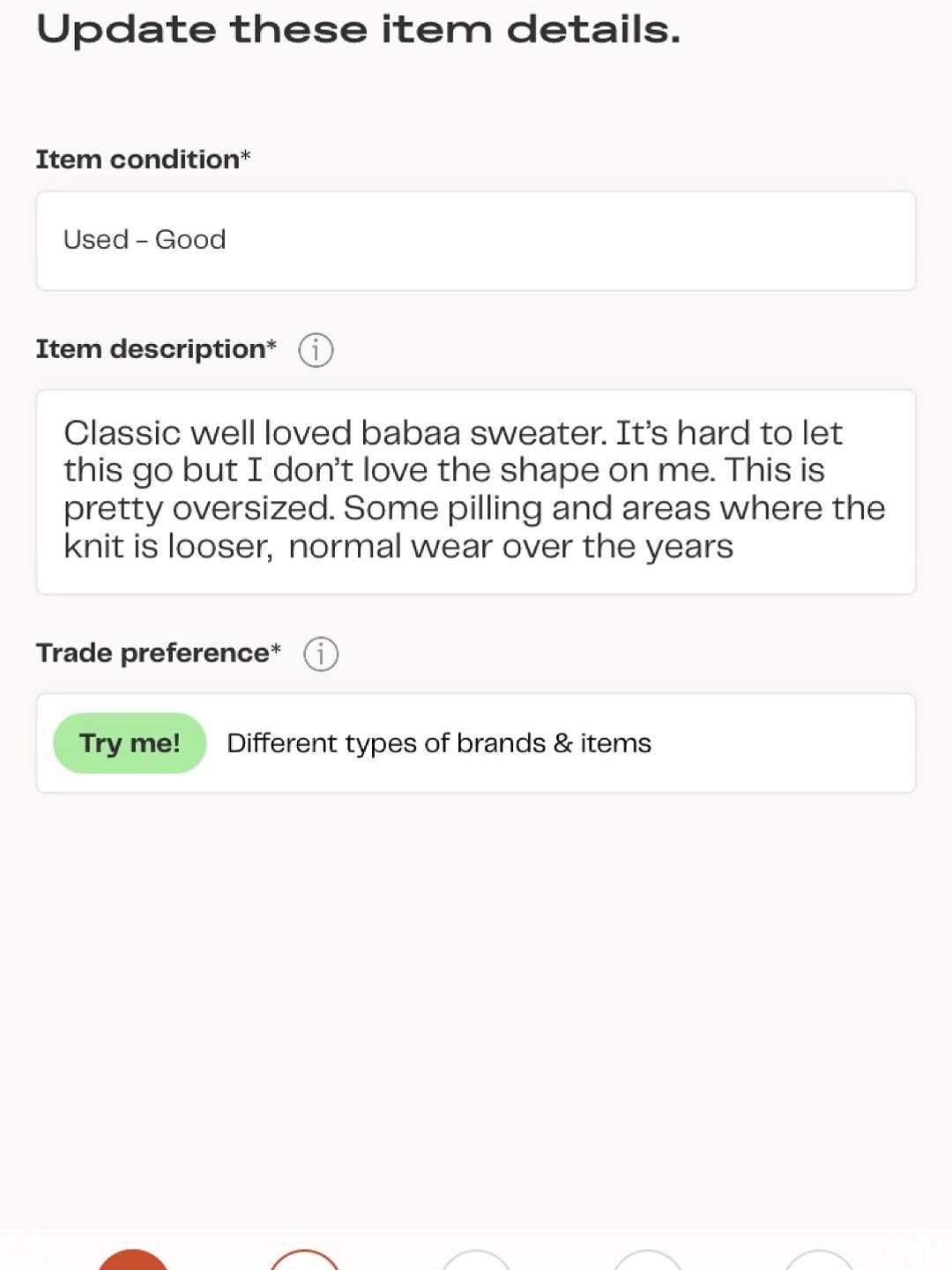Click the 'Used – Good' condition value
This screenshot has width=952, height=1270.
pos(145,240)
